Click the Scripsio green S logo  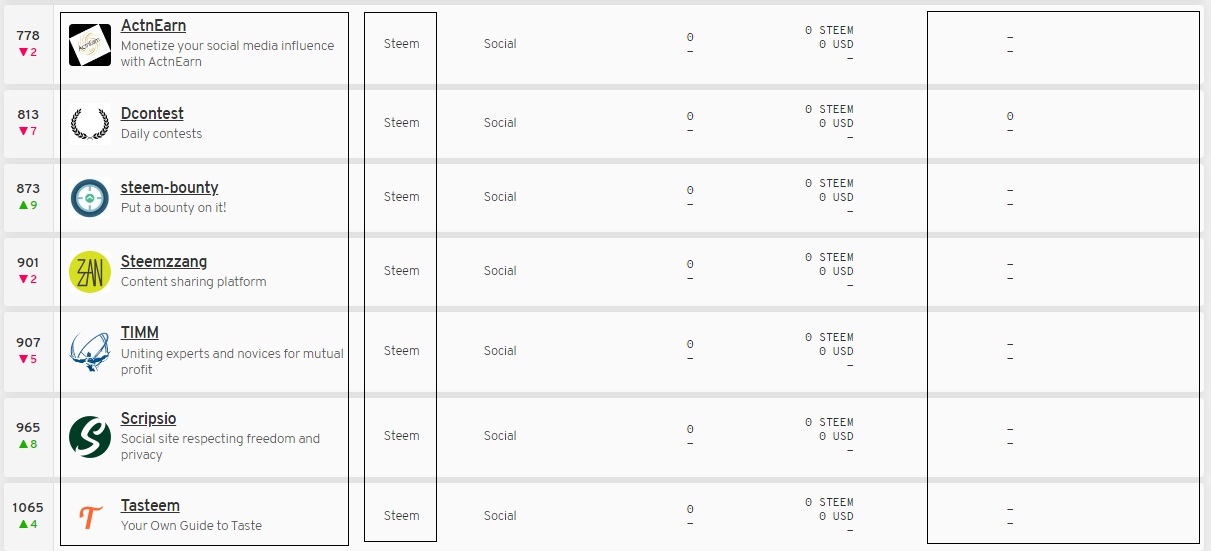point(90,436)
